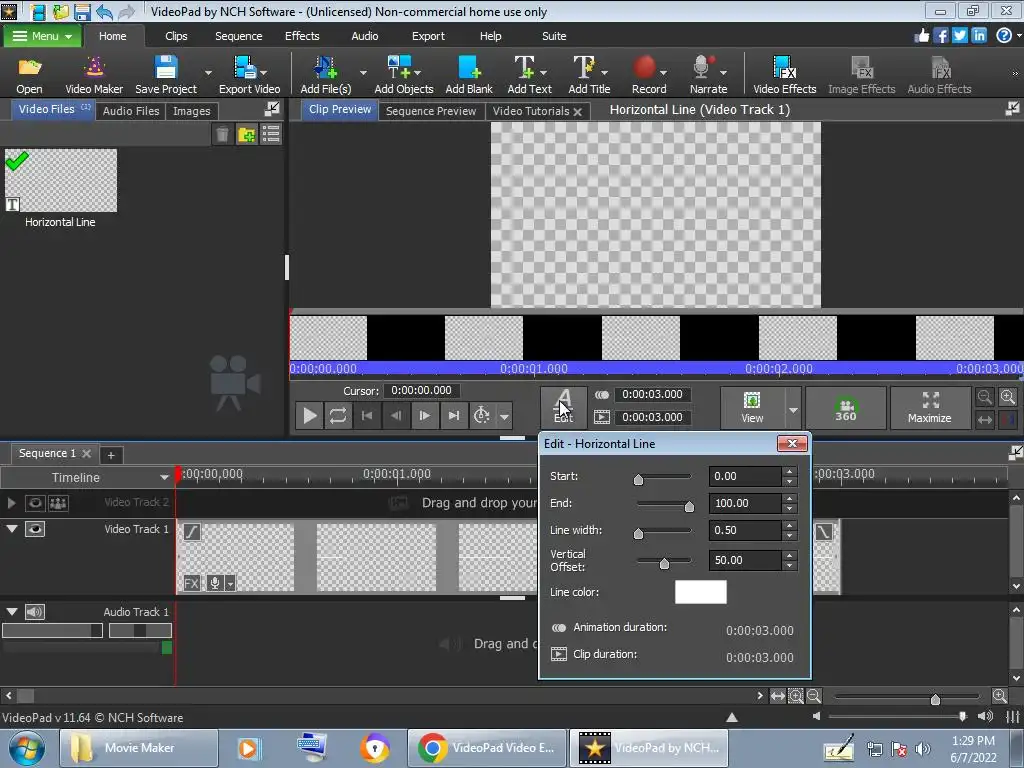Switch the bin to list view icon
The image size is (1024, 768).
click(x=270, y=135)
